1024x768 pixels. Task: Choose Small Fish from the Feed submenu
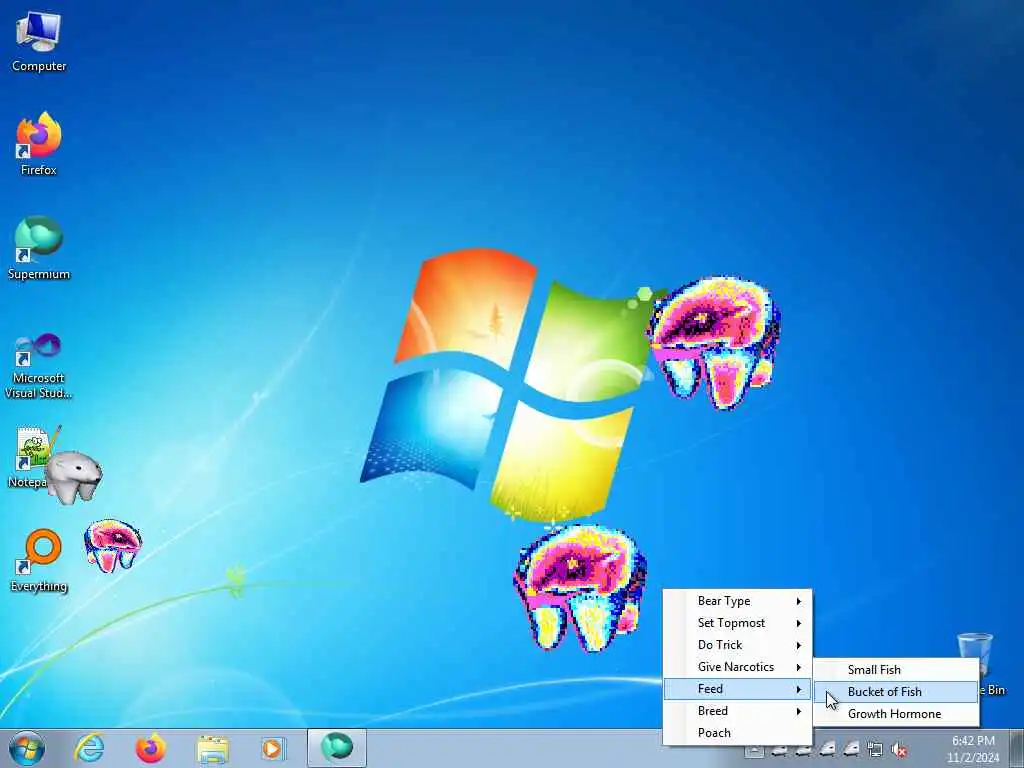tap(896, 669)
